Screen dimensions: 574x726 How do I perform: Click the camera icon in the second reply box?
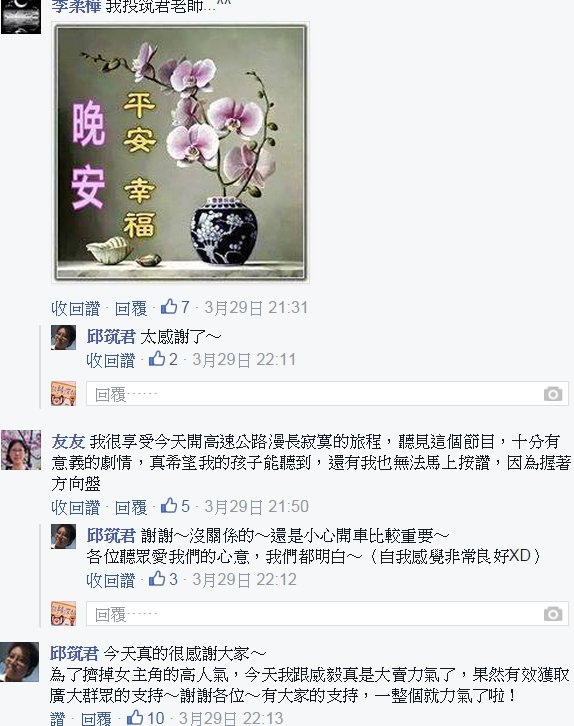click(x=553, y=614)
